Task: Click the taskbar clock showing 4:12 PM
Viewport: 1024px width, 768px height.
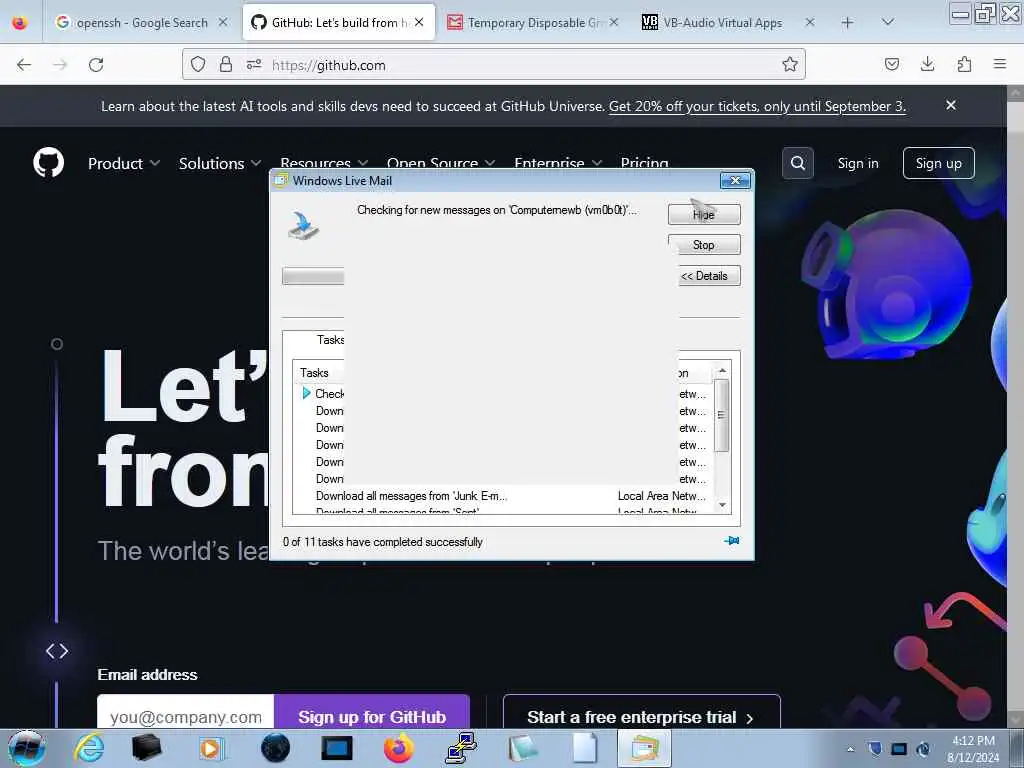Action: point(973,749)
